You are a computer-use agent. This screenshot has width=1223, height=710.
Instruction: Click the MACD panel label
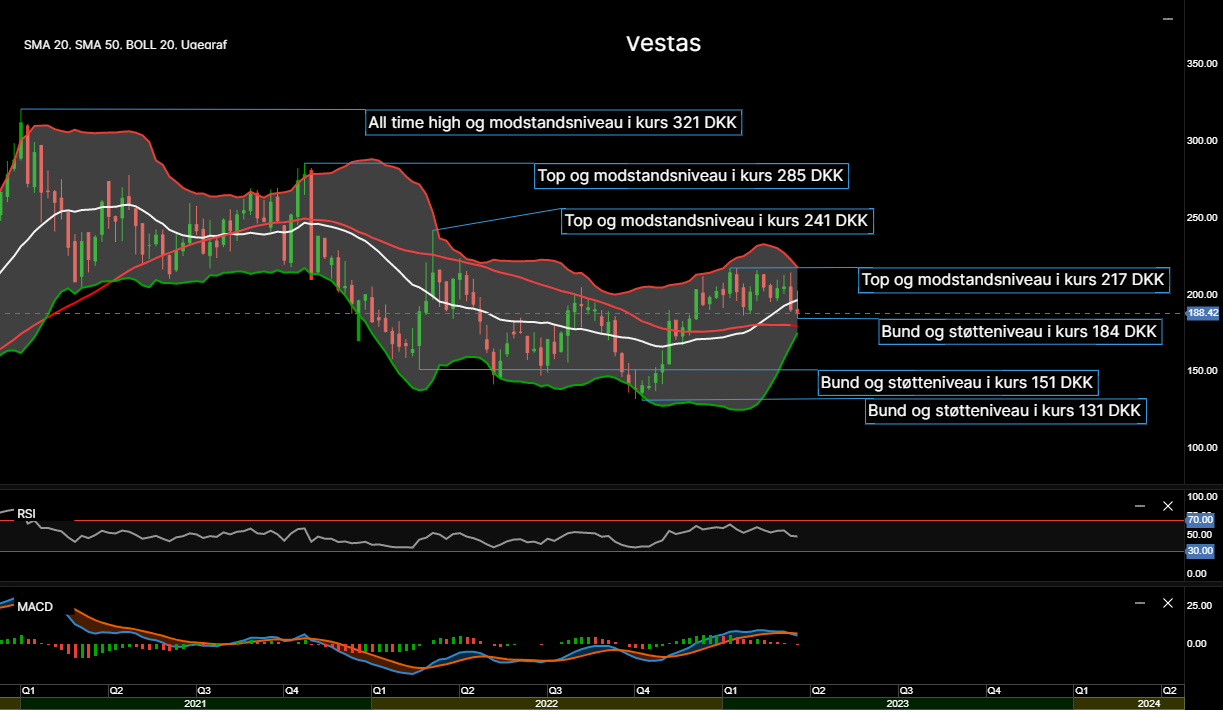pyautogui.click(x=35, y=607)
